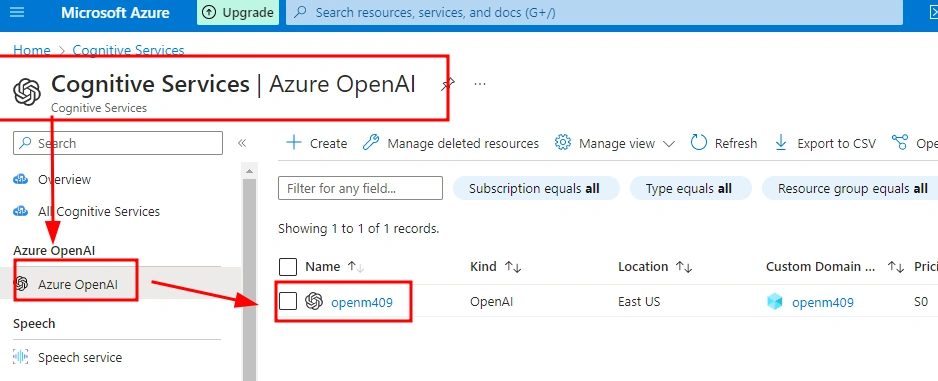The height and width of the screenshot is (381, 938).
Task: Open Manage deleted resources
Action: click(451, 144)
